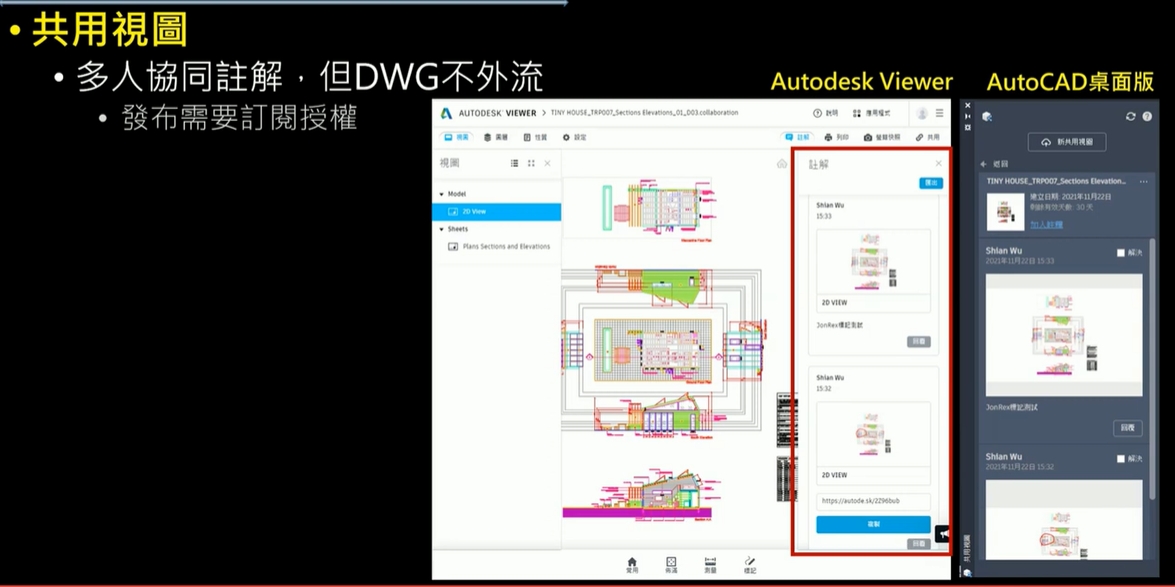This screenshot has height=587, width=1175.
Task: Select Plans Sections and Elevations sheet
Action: click(505, 246)
